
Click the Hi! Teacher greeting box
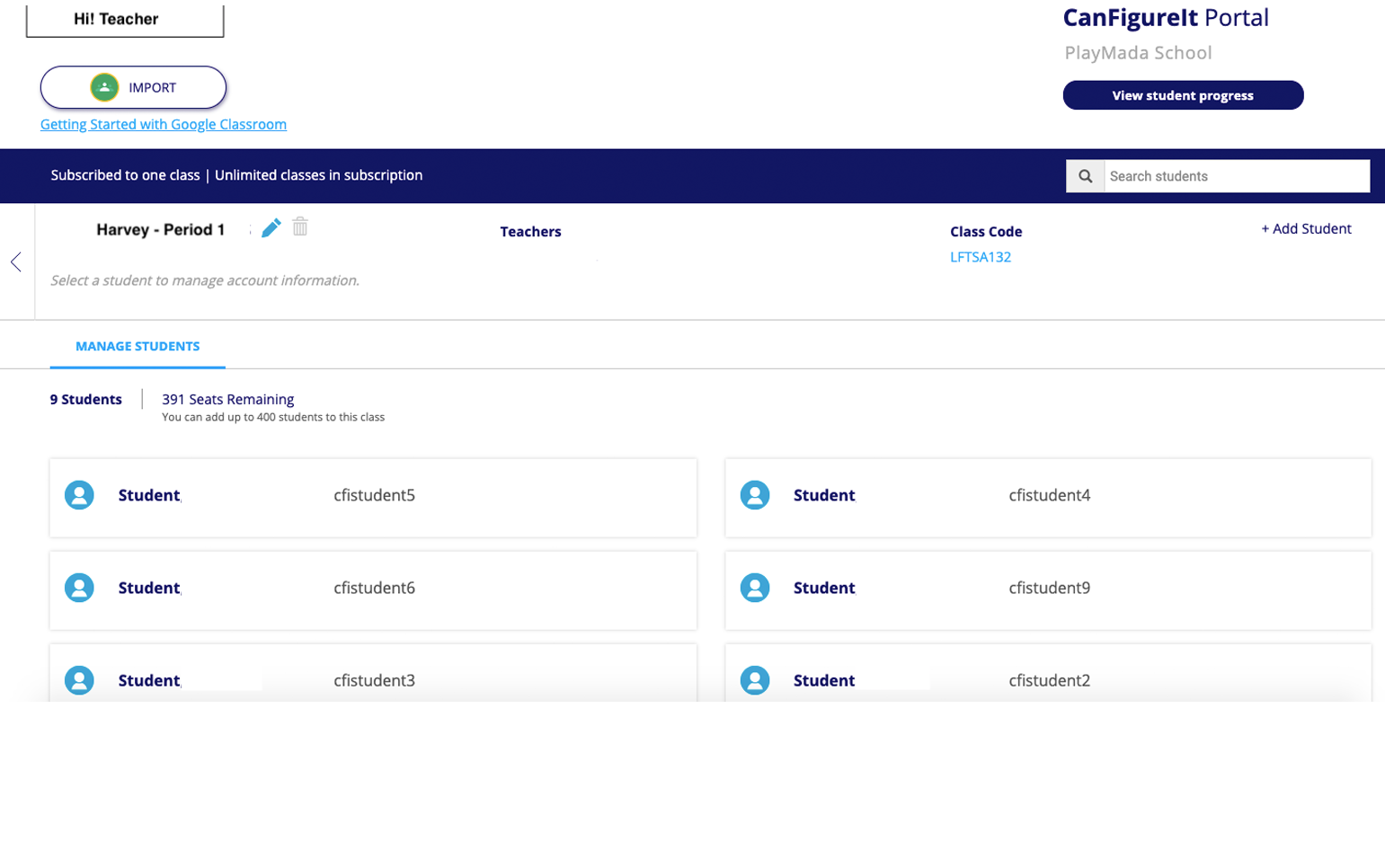point(125,19)
